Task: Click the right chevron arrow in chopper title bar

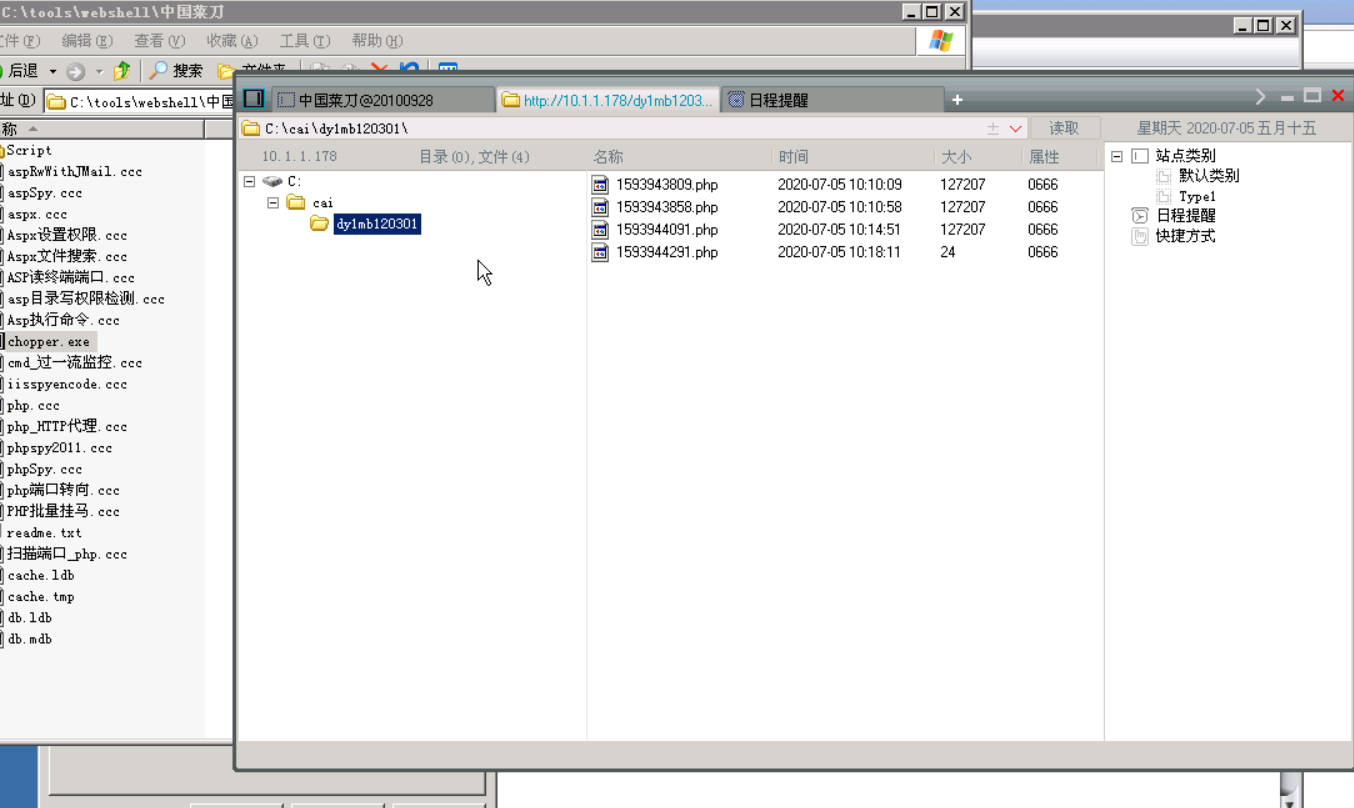Action: 1260,97
